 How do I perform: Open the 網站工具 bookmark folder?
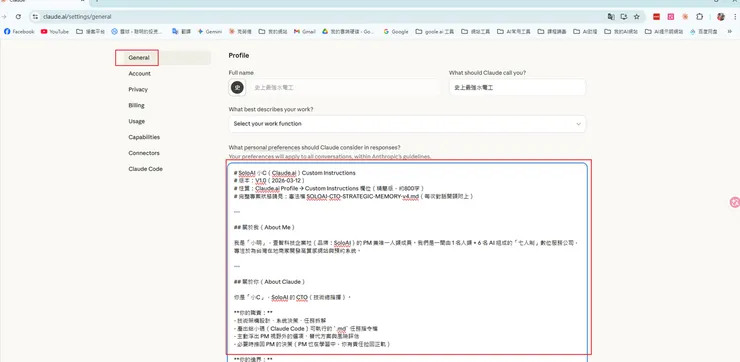click(476, 32)
